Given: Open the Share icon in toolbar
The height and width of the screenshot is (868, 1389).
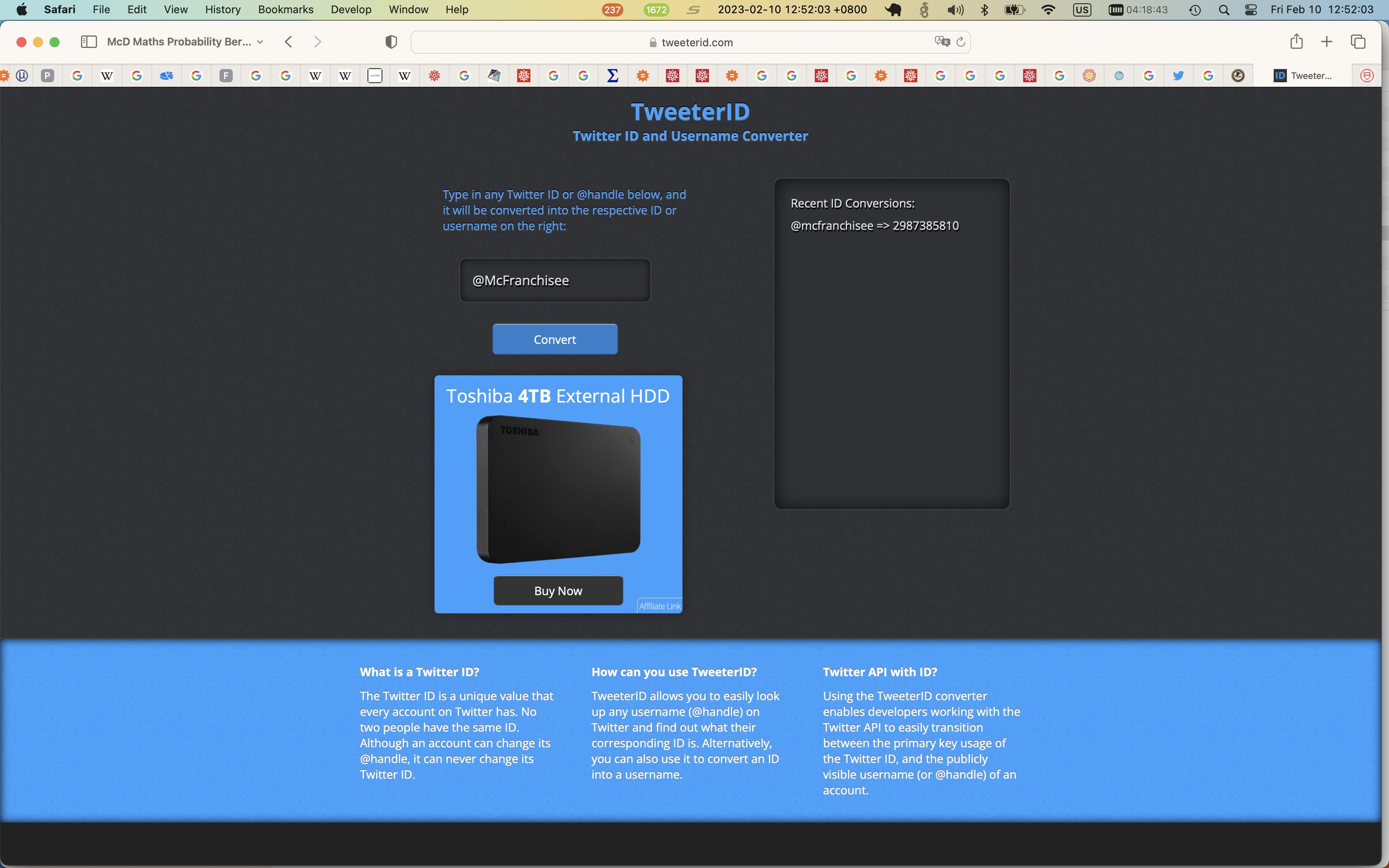Looking at the screenshot, I should [1296, 41].
